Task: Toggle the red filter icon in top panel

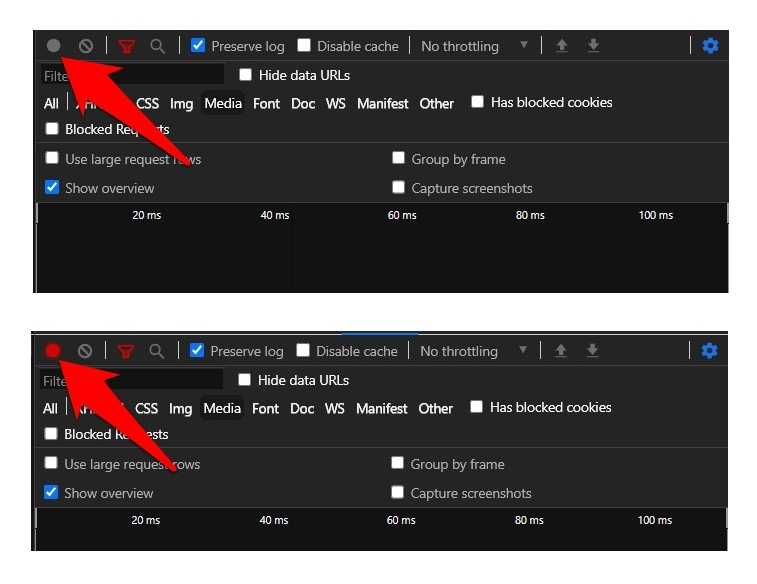Action: (x=126, y=46)
